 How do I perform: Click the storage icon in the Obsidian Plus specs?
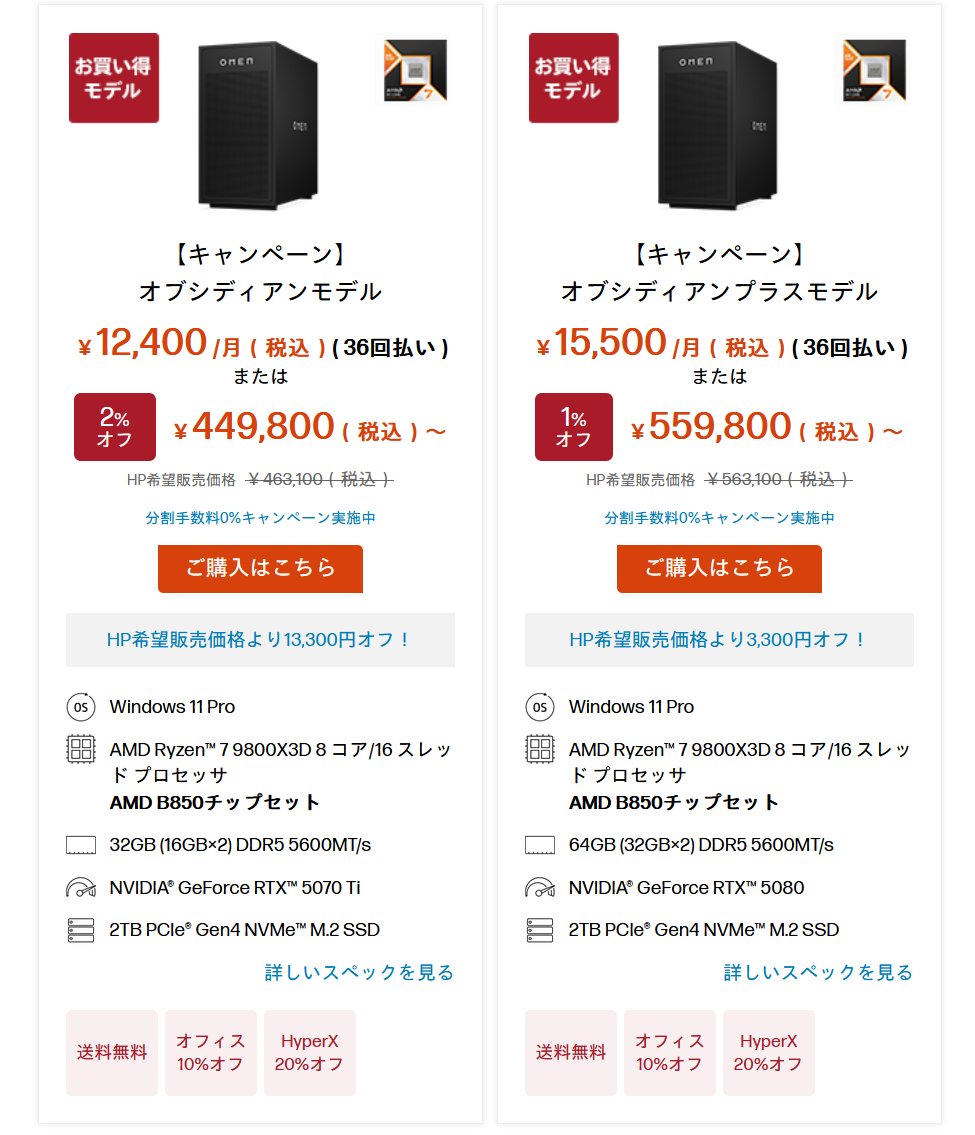(x=540, y=930)
